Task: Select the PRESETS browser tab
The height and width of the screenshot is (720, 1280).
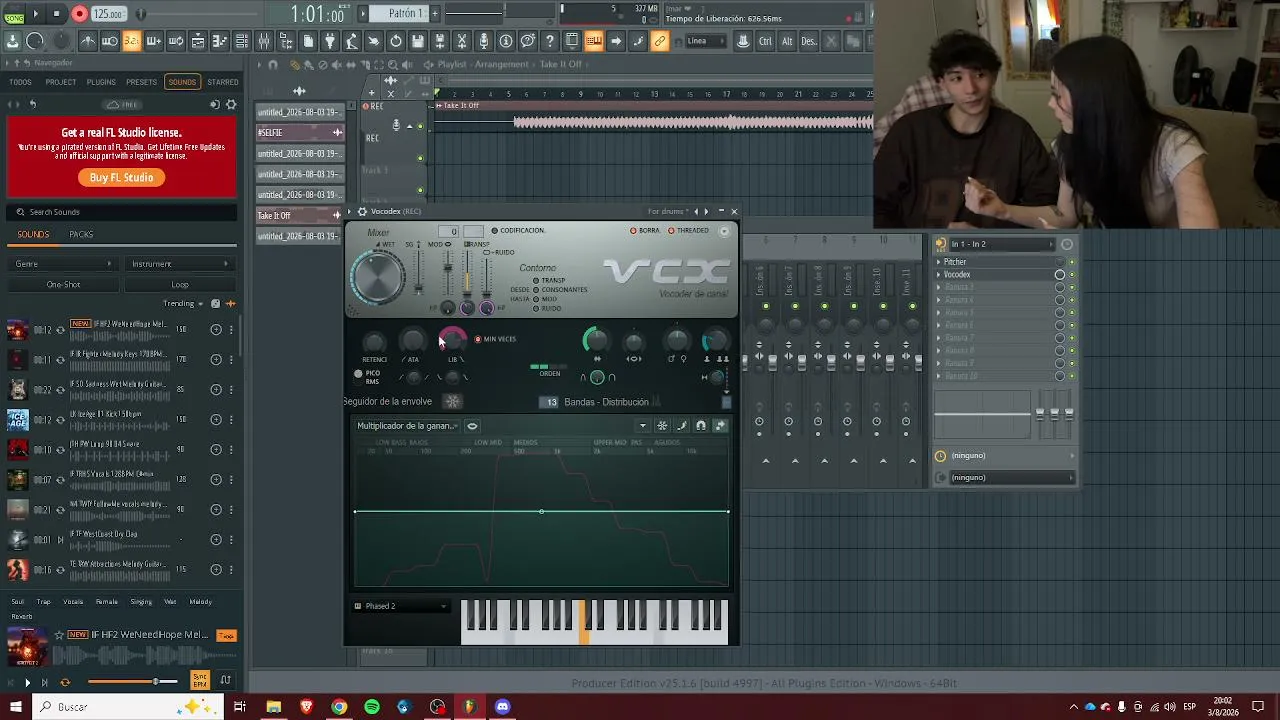Action: coord(141,82)
